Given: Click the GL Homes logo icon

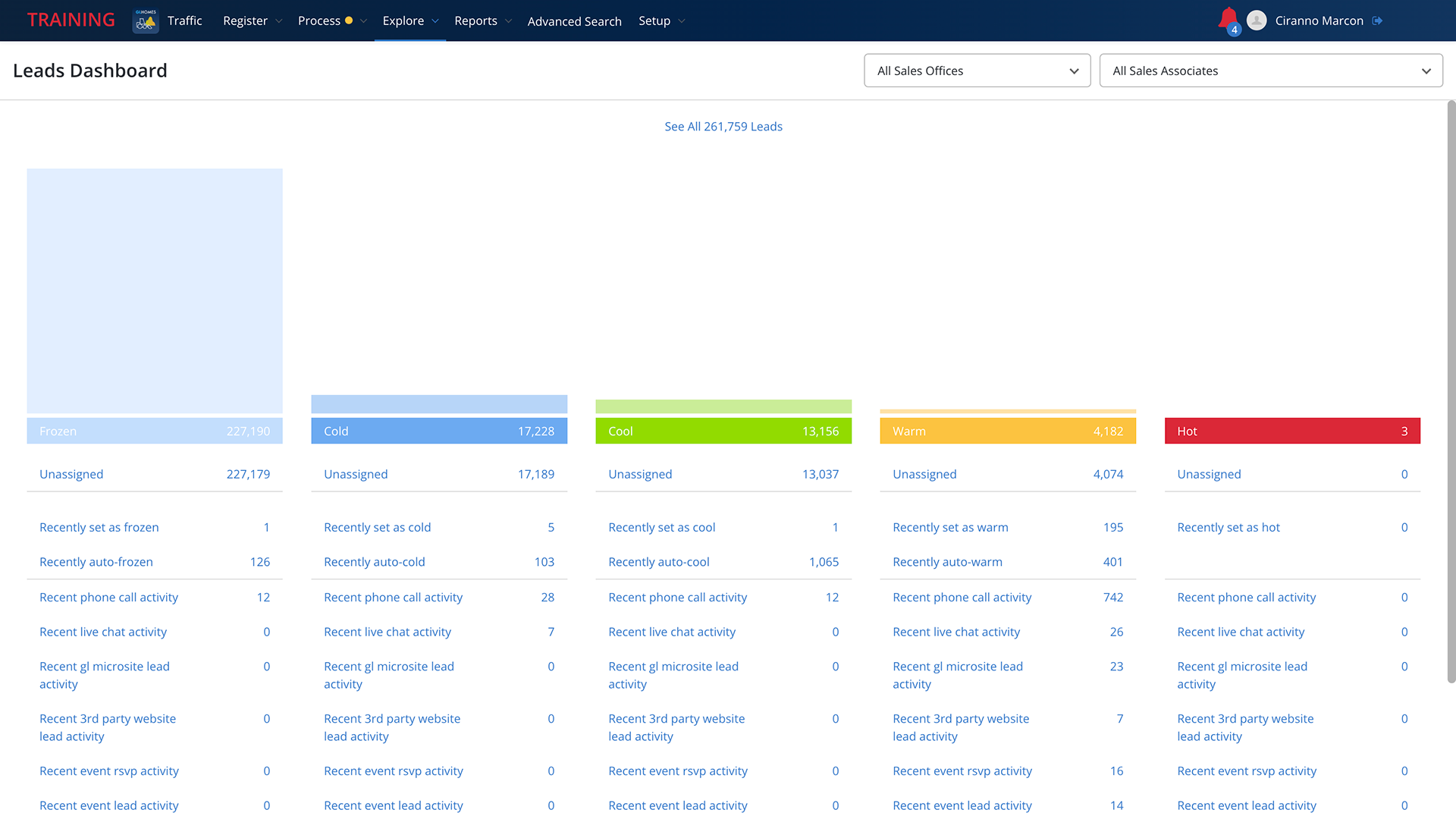Looking at the screenshot, I should coord(146,20).
